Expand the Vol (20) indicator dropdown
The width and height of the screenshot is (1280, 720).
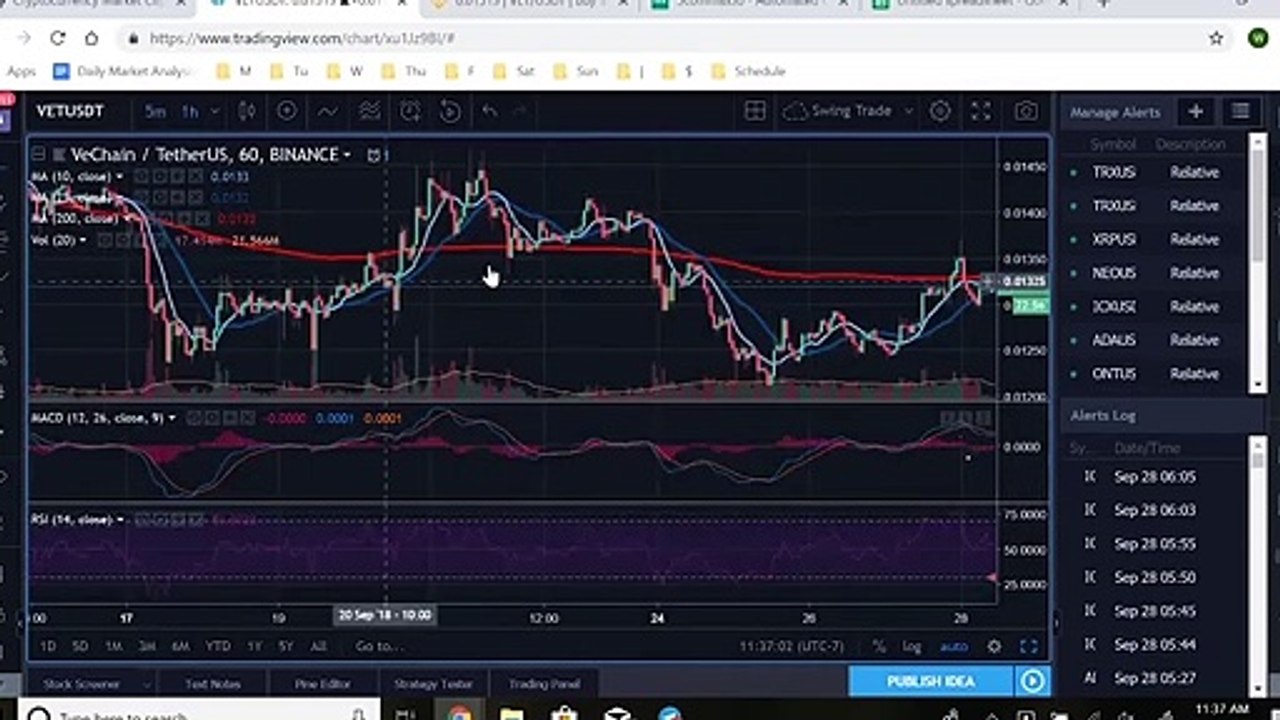coord(82,240)
